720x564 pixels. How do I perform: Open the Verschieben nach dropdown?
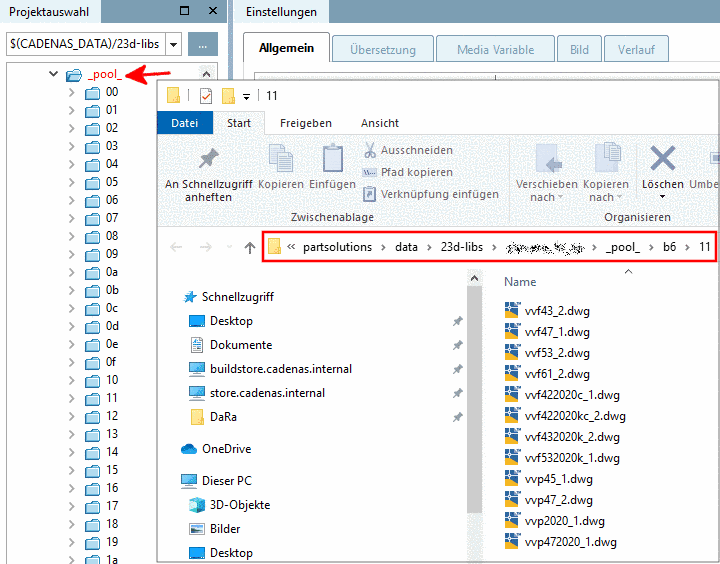click(x=546, y=191)
